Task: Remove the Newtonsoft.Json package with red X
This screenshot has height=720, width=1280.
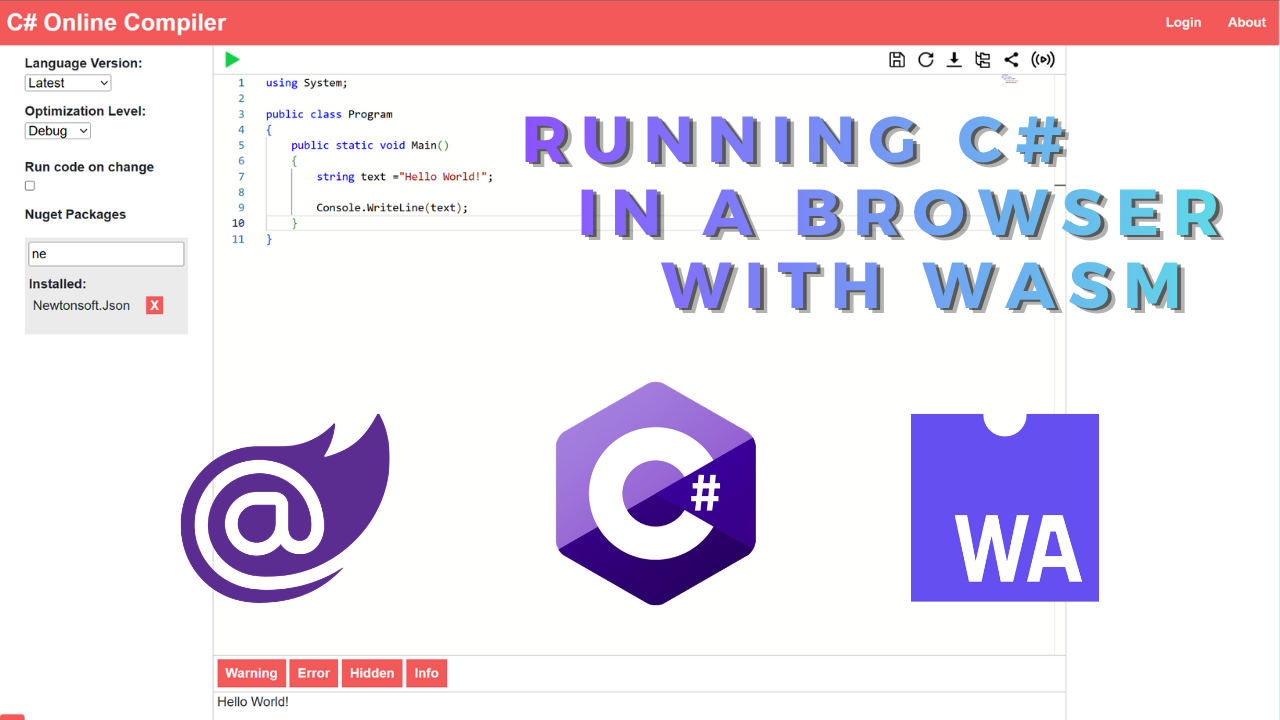Action: 154,305
